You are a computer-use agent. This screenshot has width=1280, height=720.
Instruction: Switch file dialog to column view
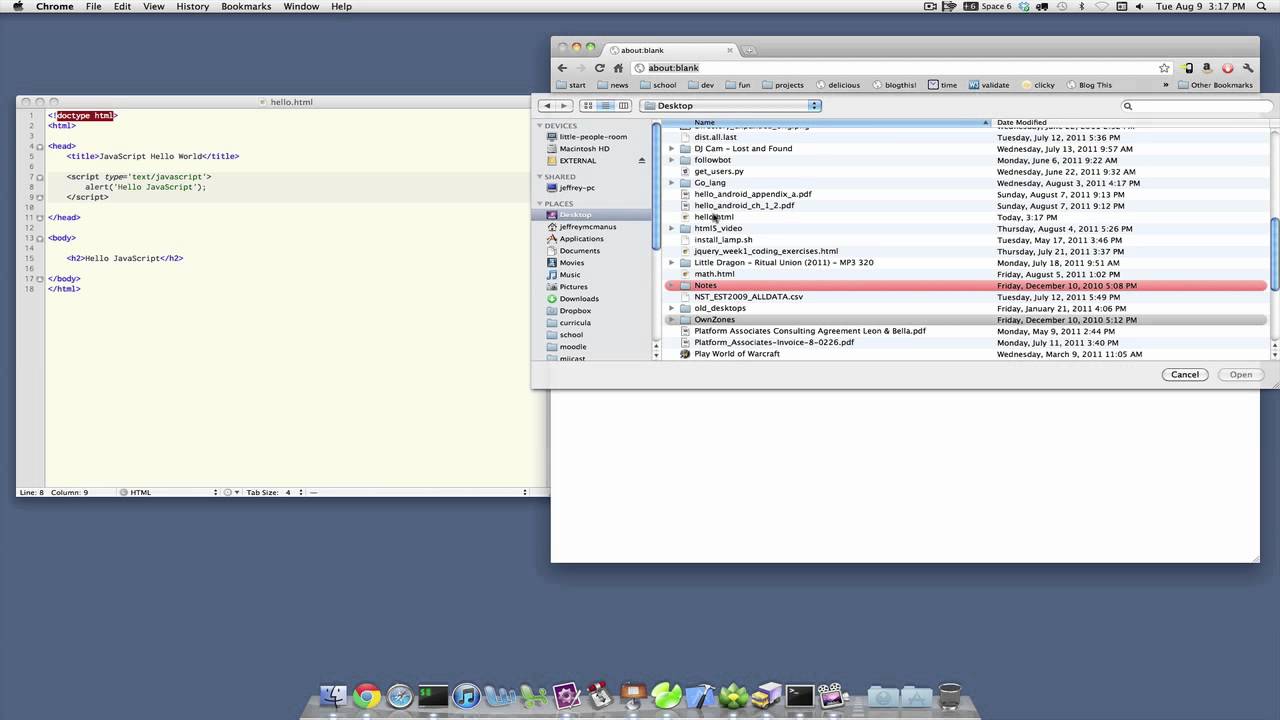[624, 106]
